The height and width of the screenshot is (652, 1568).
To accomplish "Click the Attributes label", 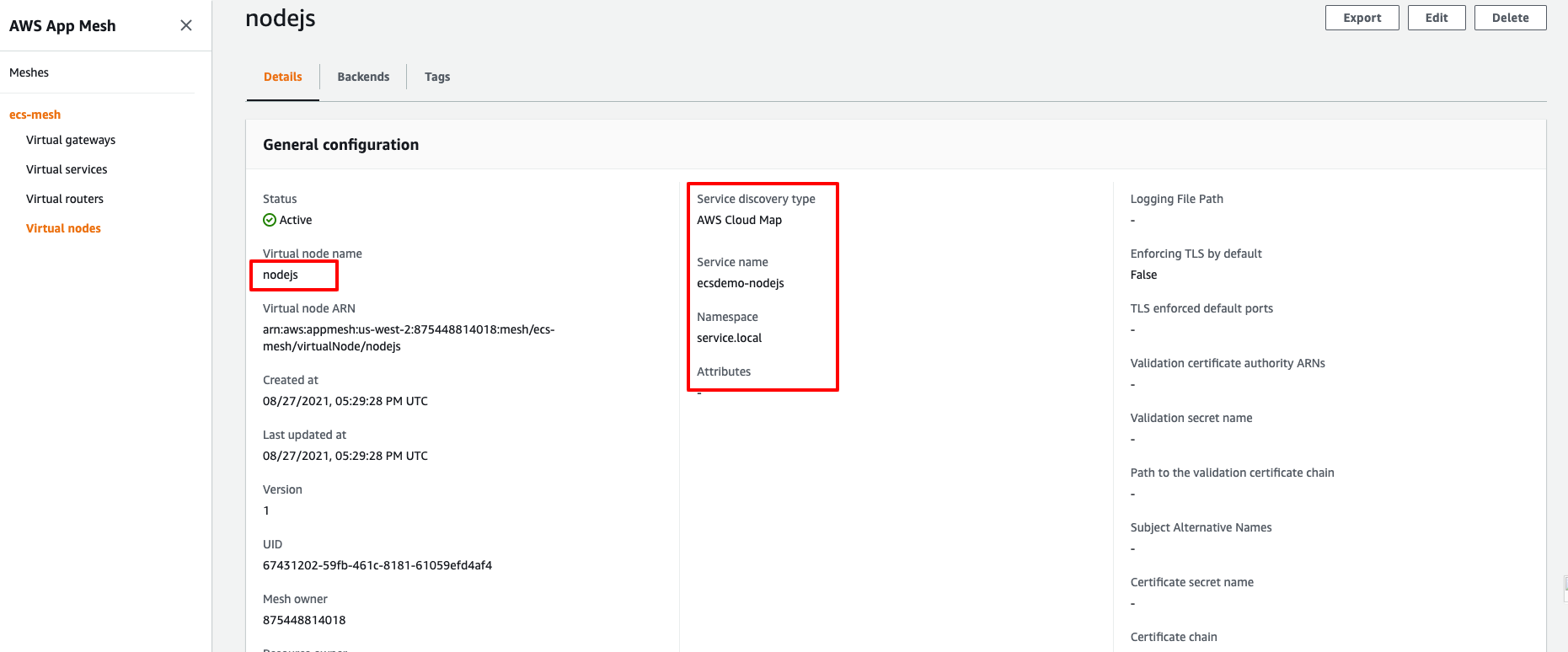I will point(724,371).
